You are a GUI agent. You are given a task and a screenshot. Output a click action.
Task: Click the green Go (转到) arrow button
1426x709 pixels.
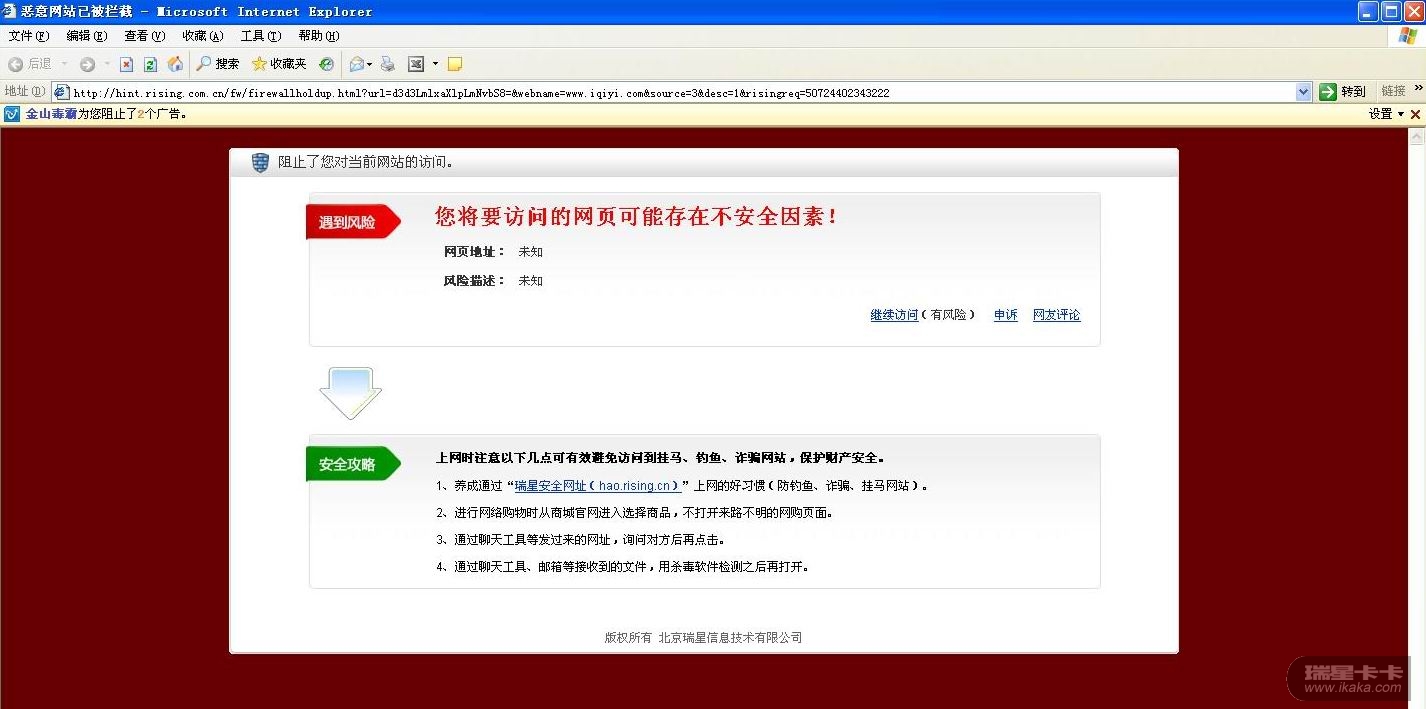pos(1342,92)
